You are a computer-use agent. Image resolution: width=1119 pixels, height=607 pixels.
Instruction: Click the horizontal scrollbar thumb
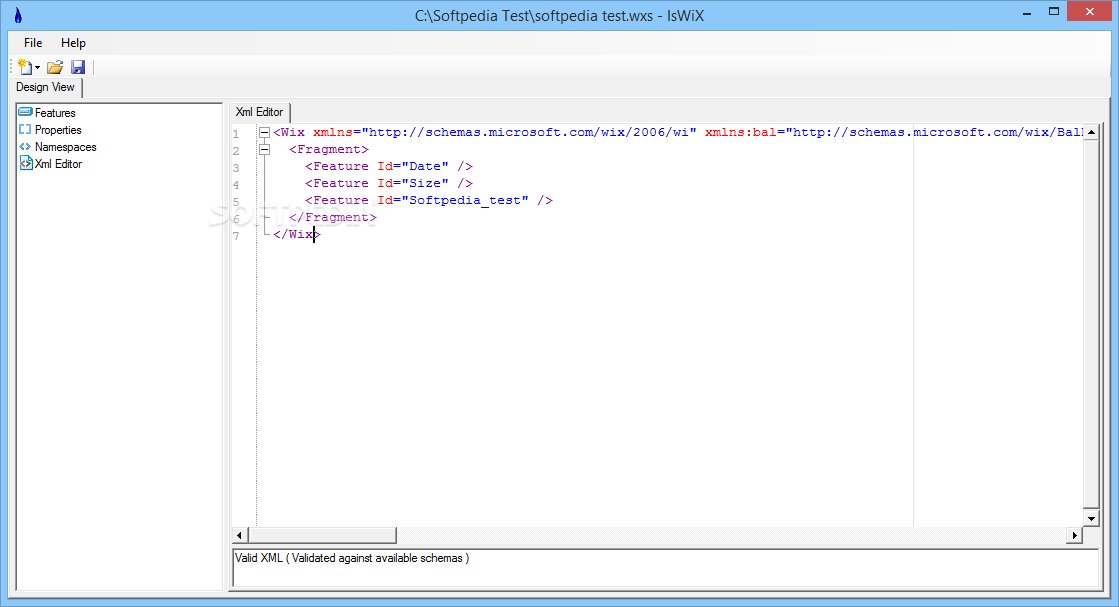click(322, 535)
